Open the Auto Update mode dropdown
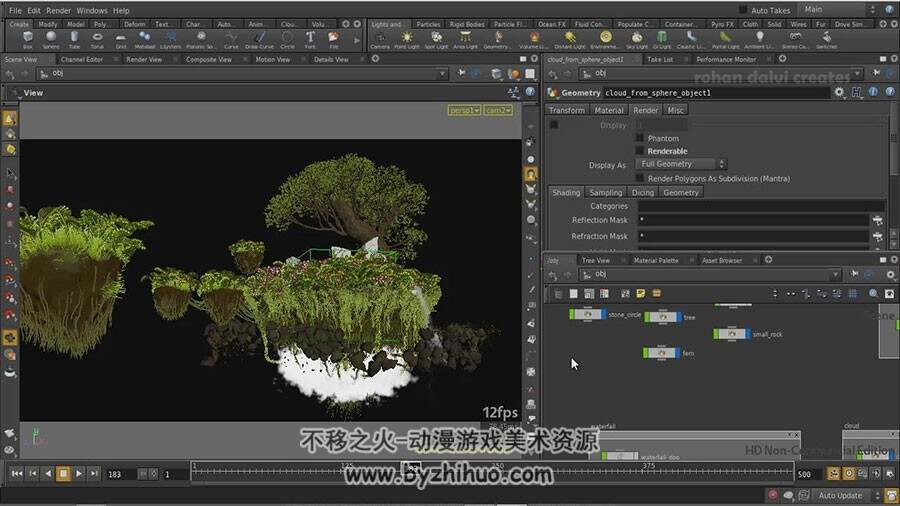 pyautogui.click(x=845, y=495)
